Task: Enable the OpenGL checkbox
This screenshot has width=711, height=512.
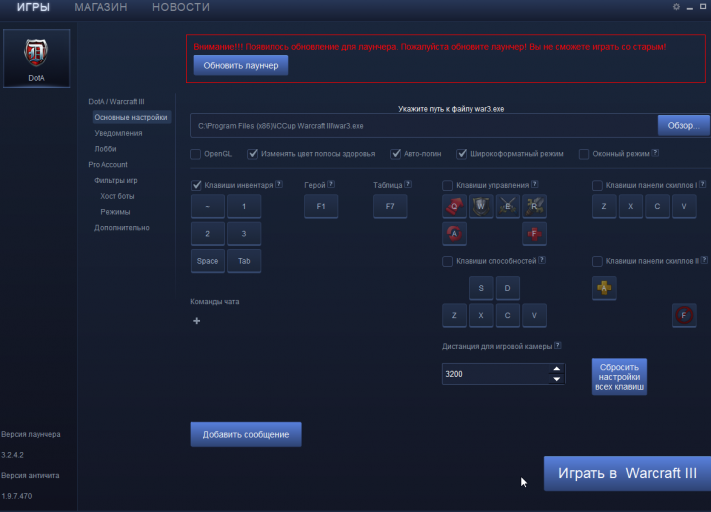Action: pyautogui.click(x=195, y=154)
